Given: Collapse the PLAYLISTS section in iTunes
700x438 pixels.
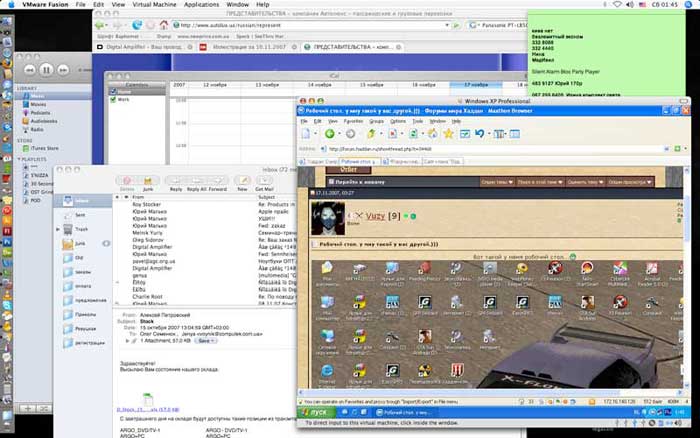Looking at the screenshot, I should point(19,159).
